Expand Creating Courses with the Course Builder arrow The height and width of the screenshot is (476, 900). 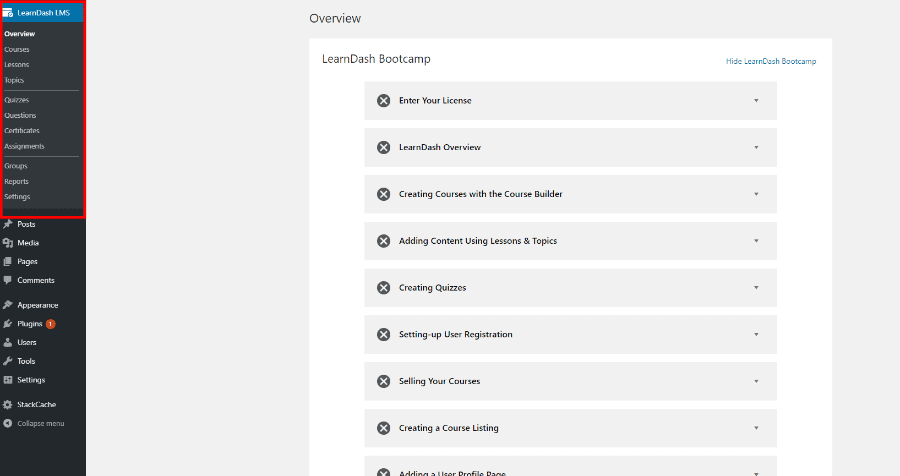coord(756,194)
